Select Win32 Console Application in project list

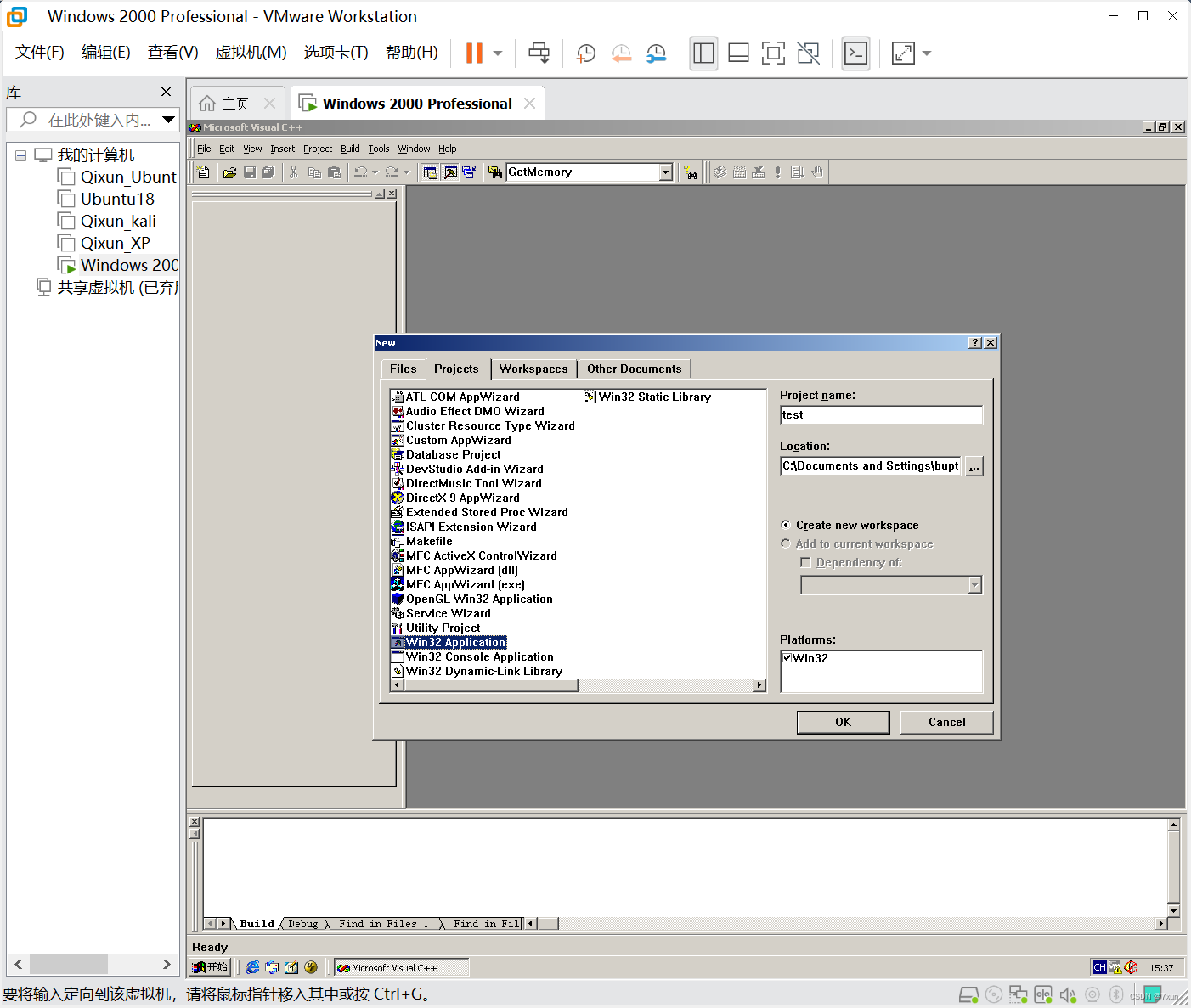coord(480,656)
